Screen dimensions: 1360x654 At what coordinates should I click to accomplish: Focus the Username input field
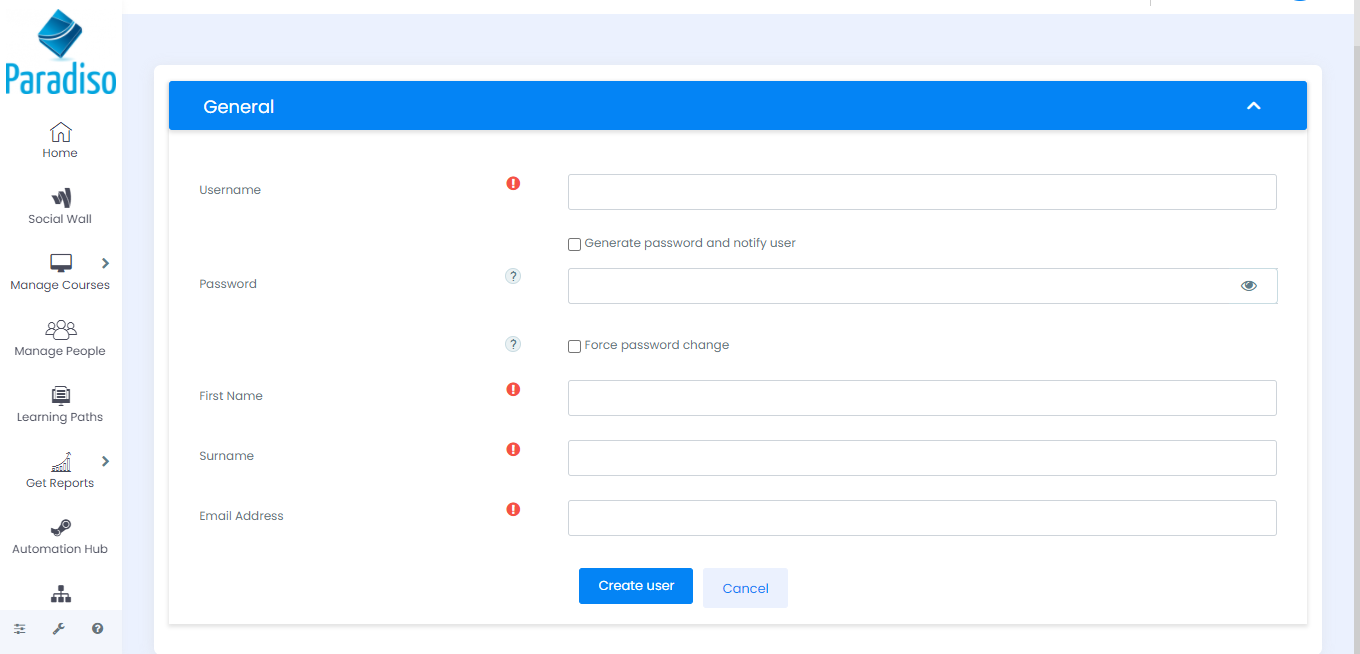[x=921, y=192]
